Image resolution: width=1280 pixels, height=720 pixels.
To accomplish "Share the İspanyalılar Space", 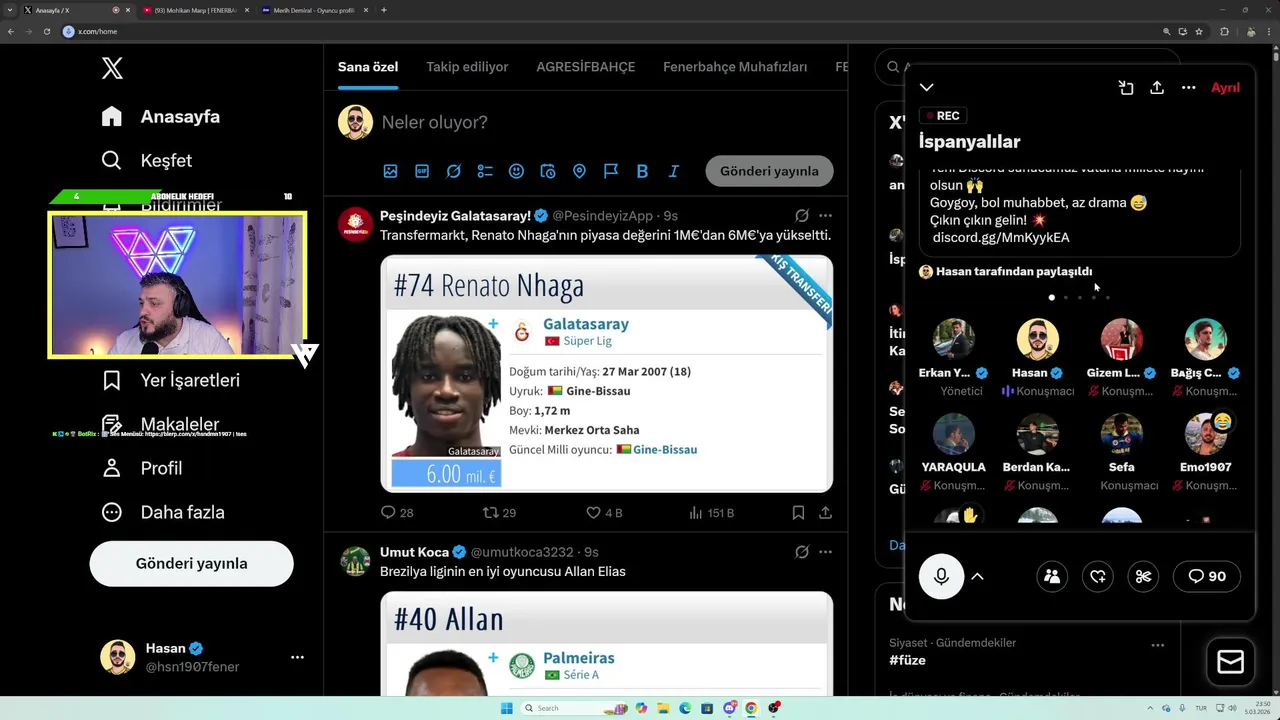I will coord(1157,88).
